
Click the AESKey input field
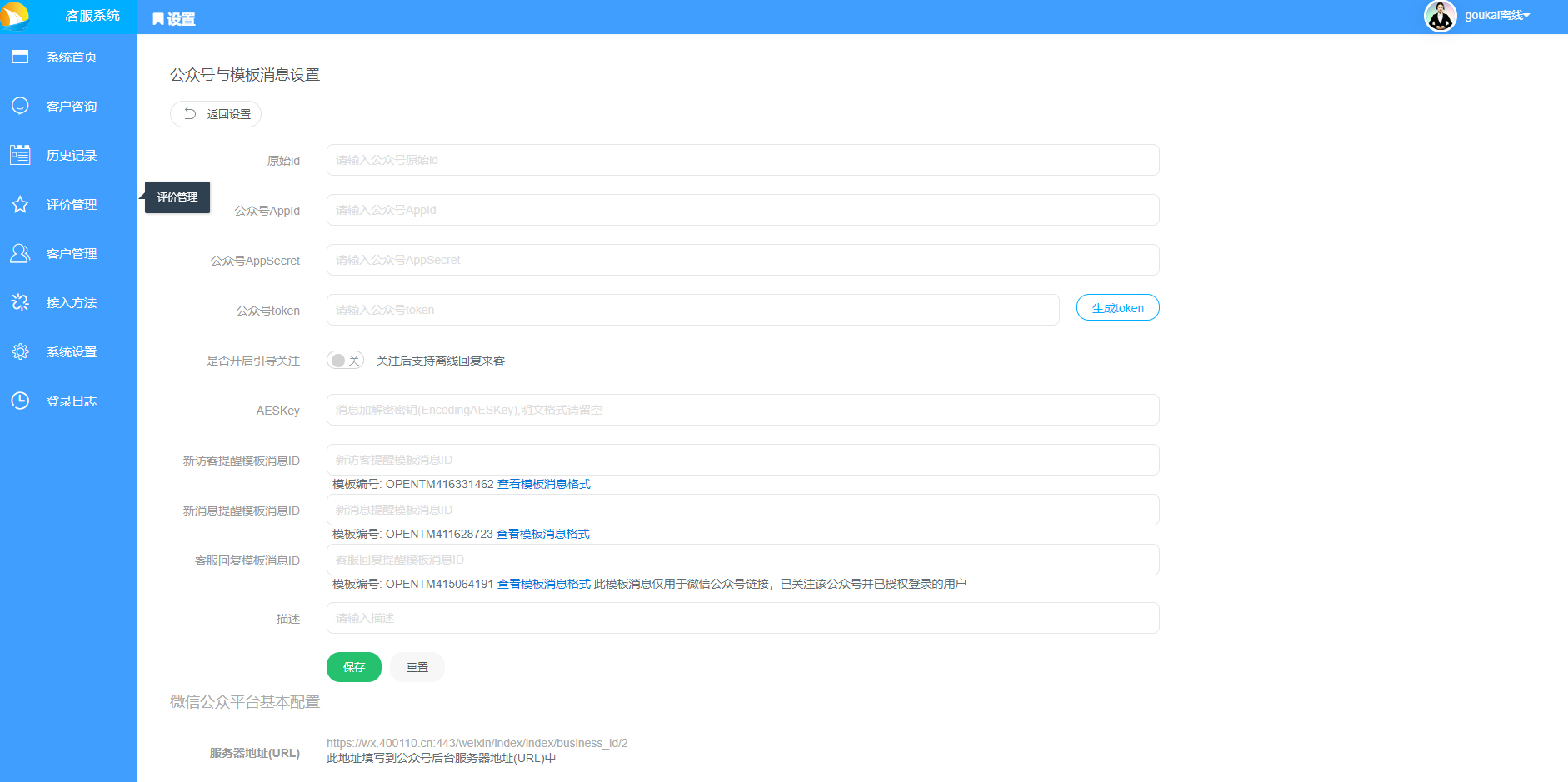(x=742, y=410)
